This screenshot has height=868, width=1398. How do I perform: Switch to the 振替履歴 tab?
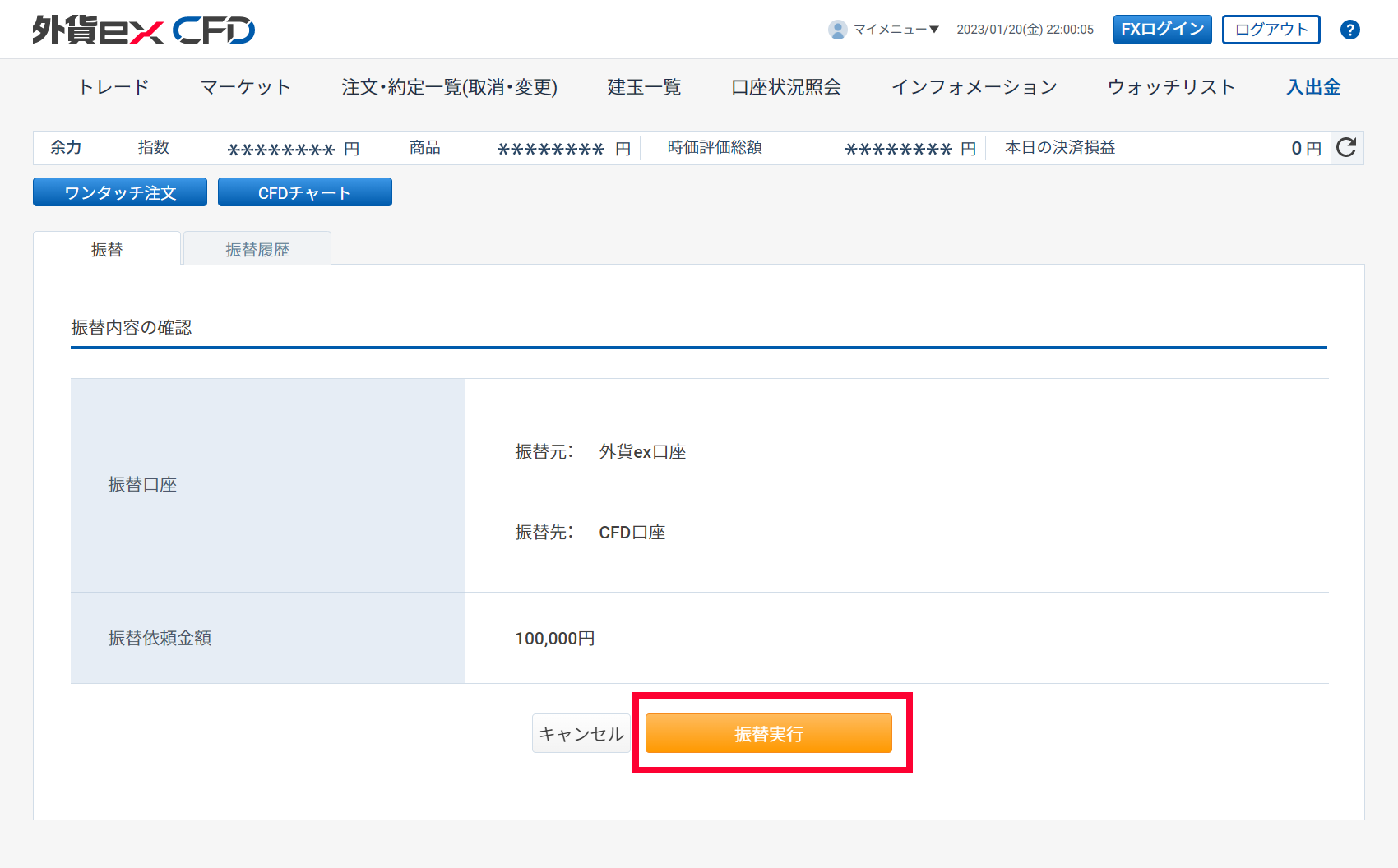tap(257, 249)
